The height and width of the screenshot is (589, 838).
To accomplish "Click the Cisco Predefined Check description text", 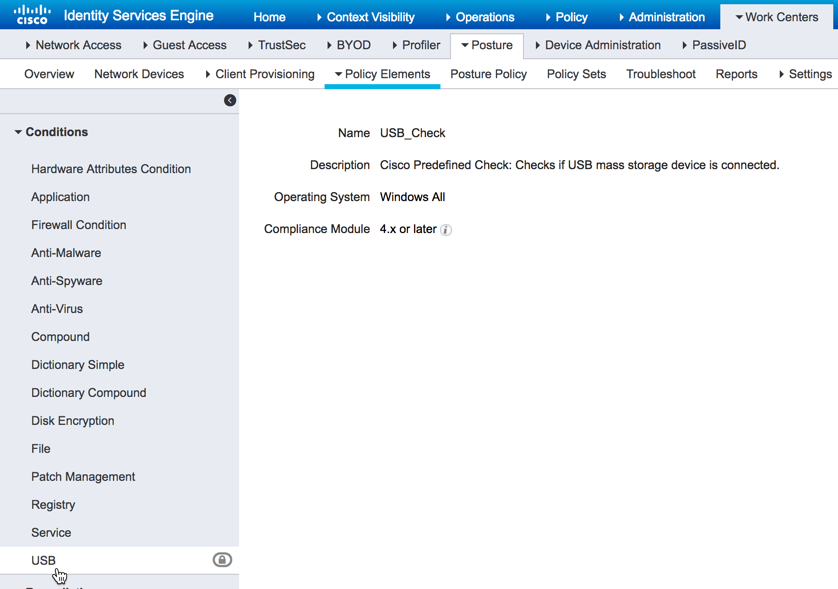I will tap(579, 165).
